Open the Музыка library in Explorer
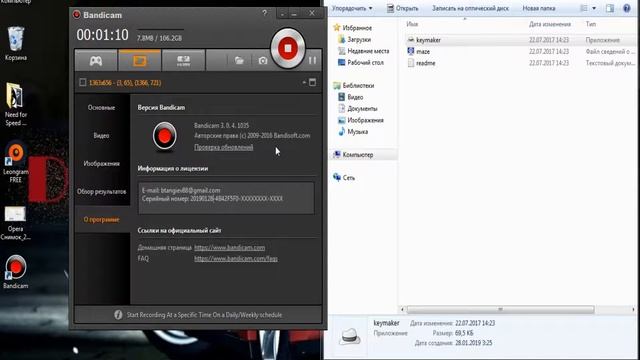Viewport: 640px width, 360px height. 353,131
